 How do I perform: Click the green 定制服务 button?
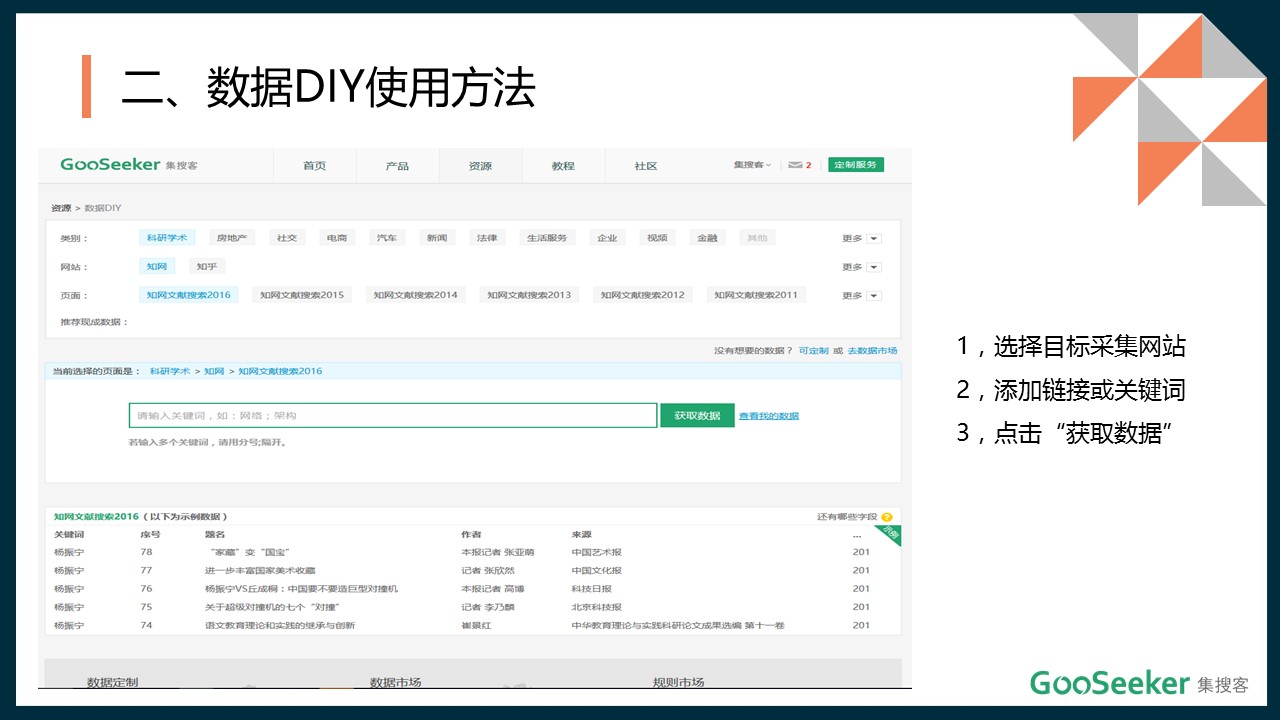[856, 165]
